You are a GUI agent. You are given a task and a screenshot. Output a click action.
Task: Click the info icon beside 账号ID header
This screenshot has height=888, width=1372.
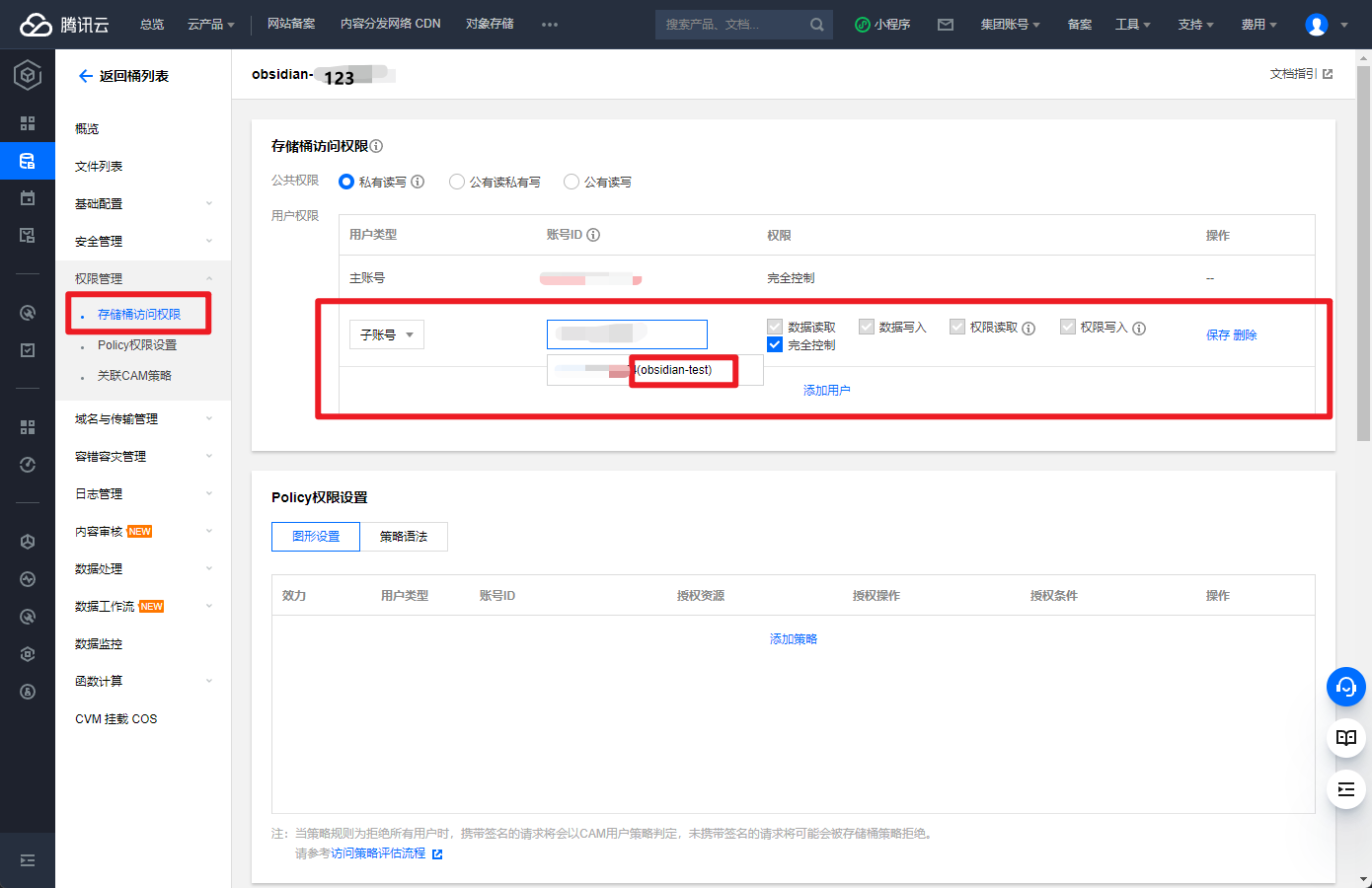(593, 235)
